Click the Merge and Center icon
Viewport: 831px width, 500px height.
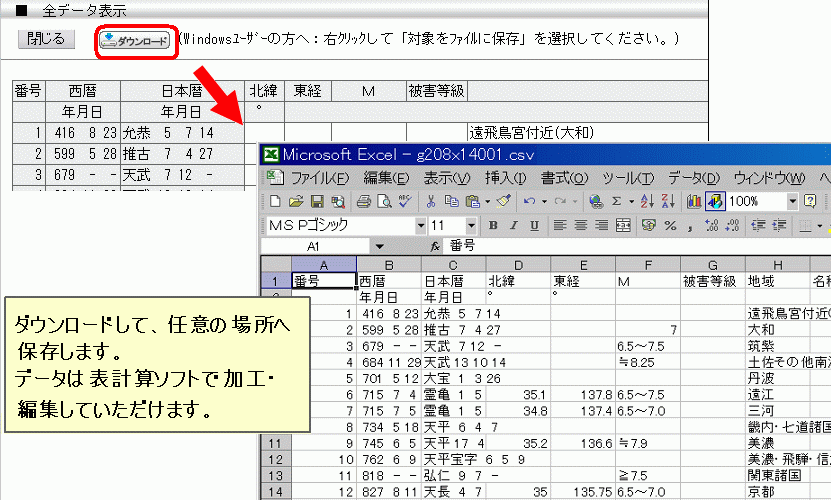(x=623, y=225)
